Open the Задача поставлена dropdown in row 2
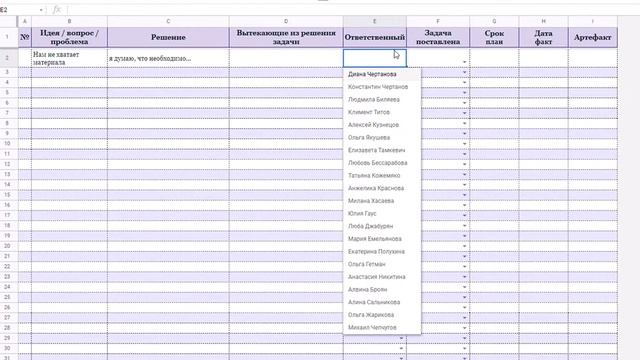This screenshot has width=640, height=360. pyautogui.click(x=464, y=62)
